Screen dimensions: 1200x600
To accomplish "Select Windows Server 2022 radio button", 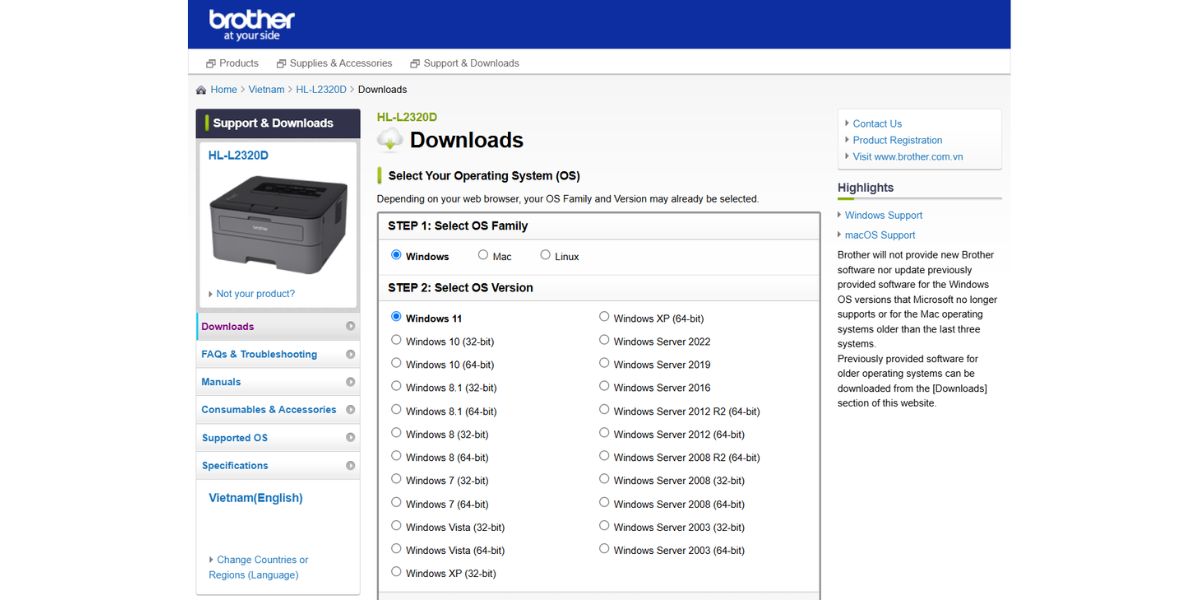I will tap(604, 340).
